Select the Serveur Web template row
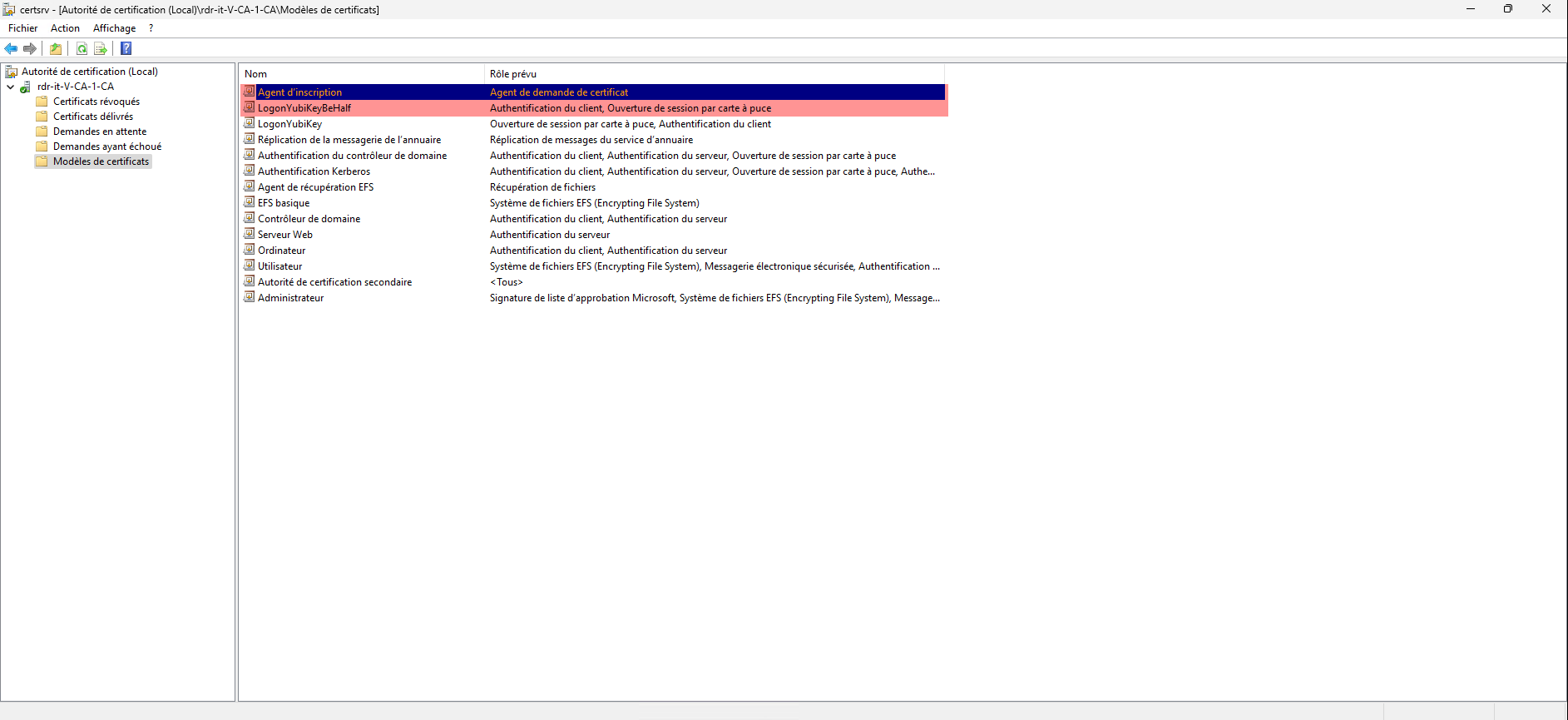The height and width of the screenshot is (720, 1568). tap(285, 235)
